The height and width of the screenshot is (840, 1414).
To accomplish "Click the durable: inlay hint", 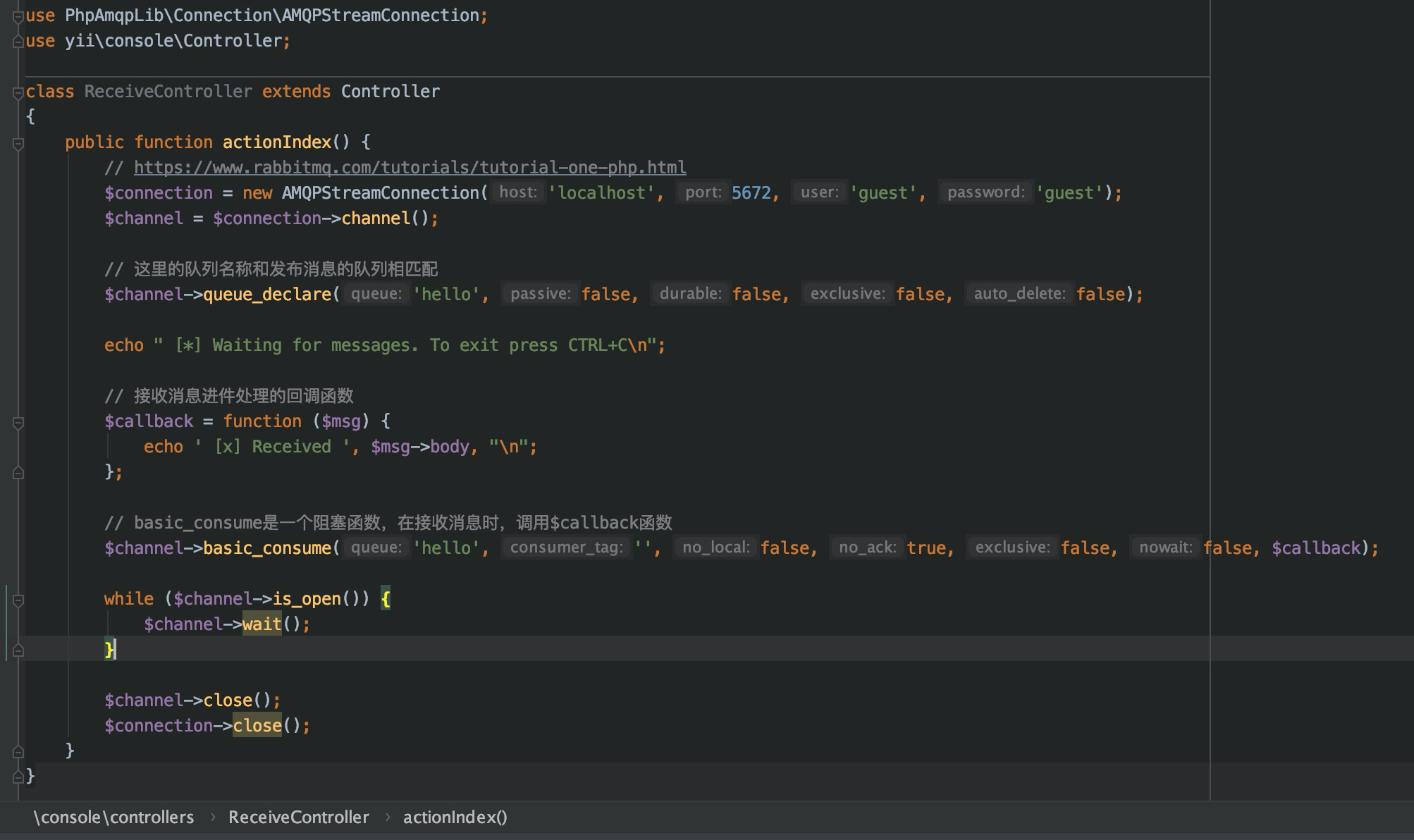I will (690, 294).
